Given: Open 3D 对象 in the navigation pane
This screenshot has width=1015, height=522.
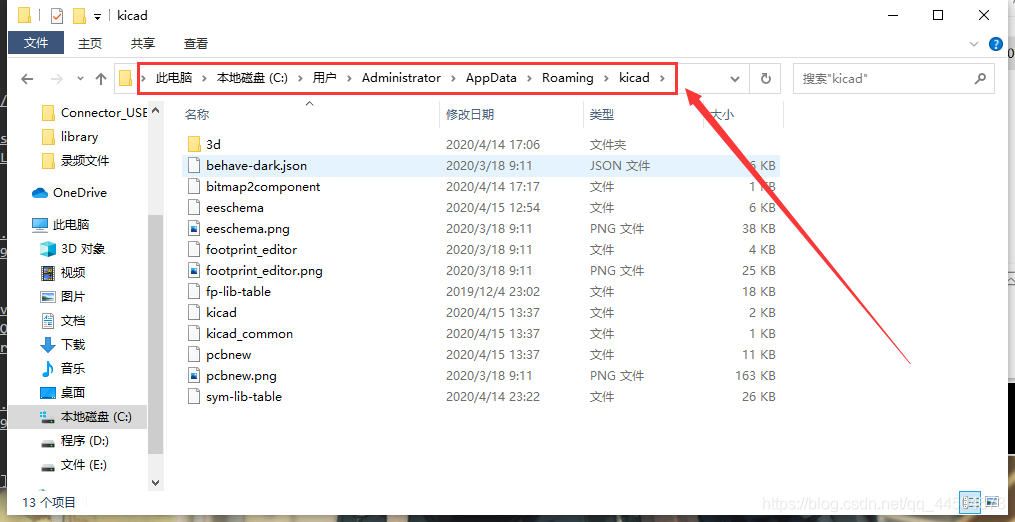Looking at the screenshot, I should (83, 249).
